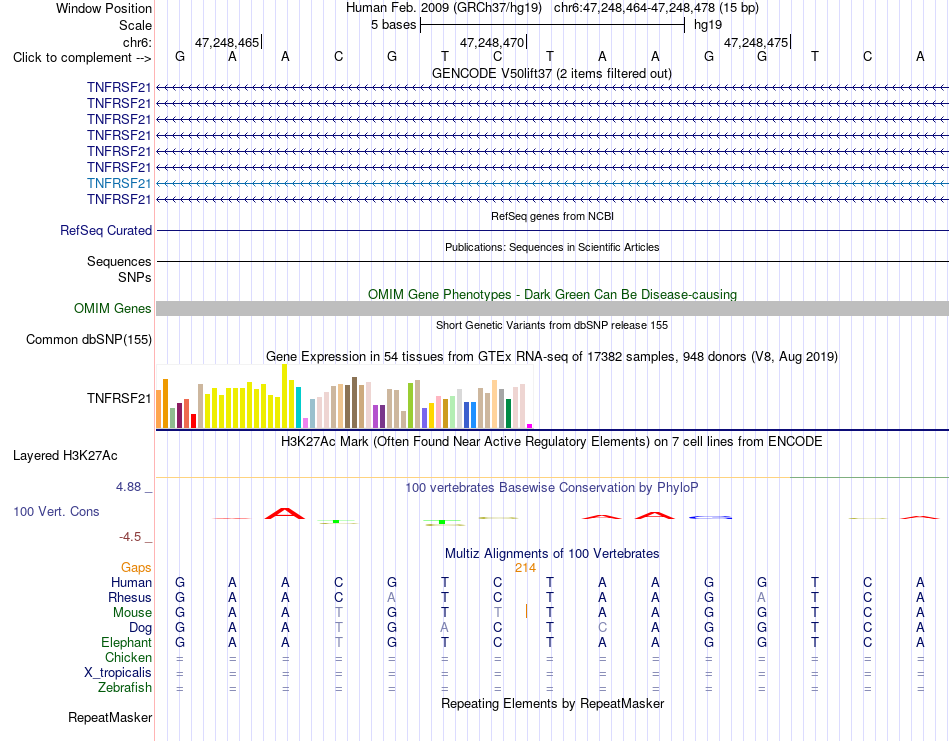This screenshot has height=741, width=950.
Task: Open '100 vertebrates Basewise Conservation by PhyloP' title
Action: coord(552,488)
